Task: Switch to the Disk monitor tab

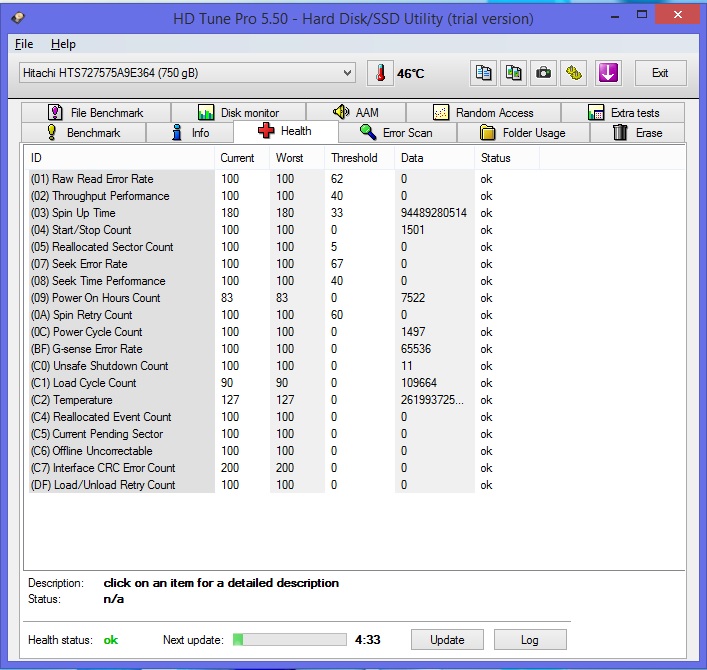Action: pos(239,112)
